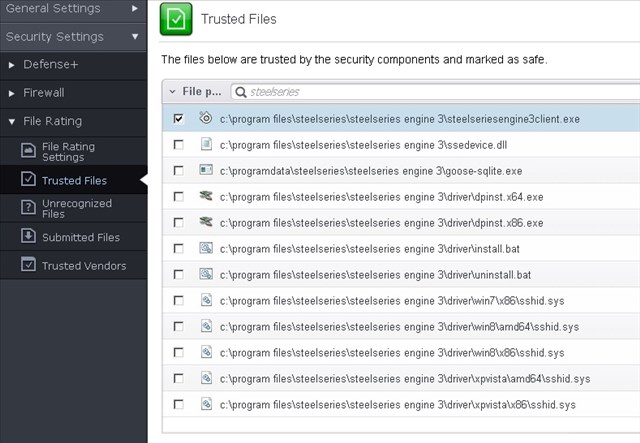Uncheck the steelseriesengine3client.exe checkbox
This screenshot has width=640, height=443.
click(178, 119)
